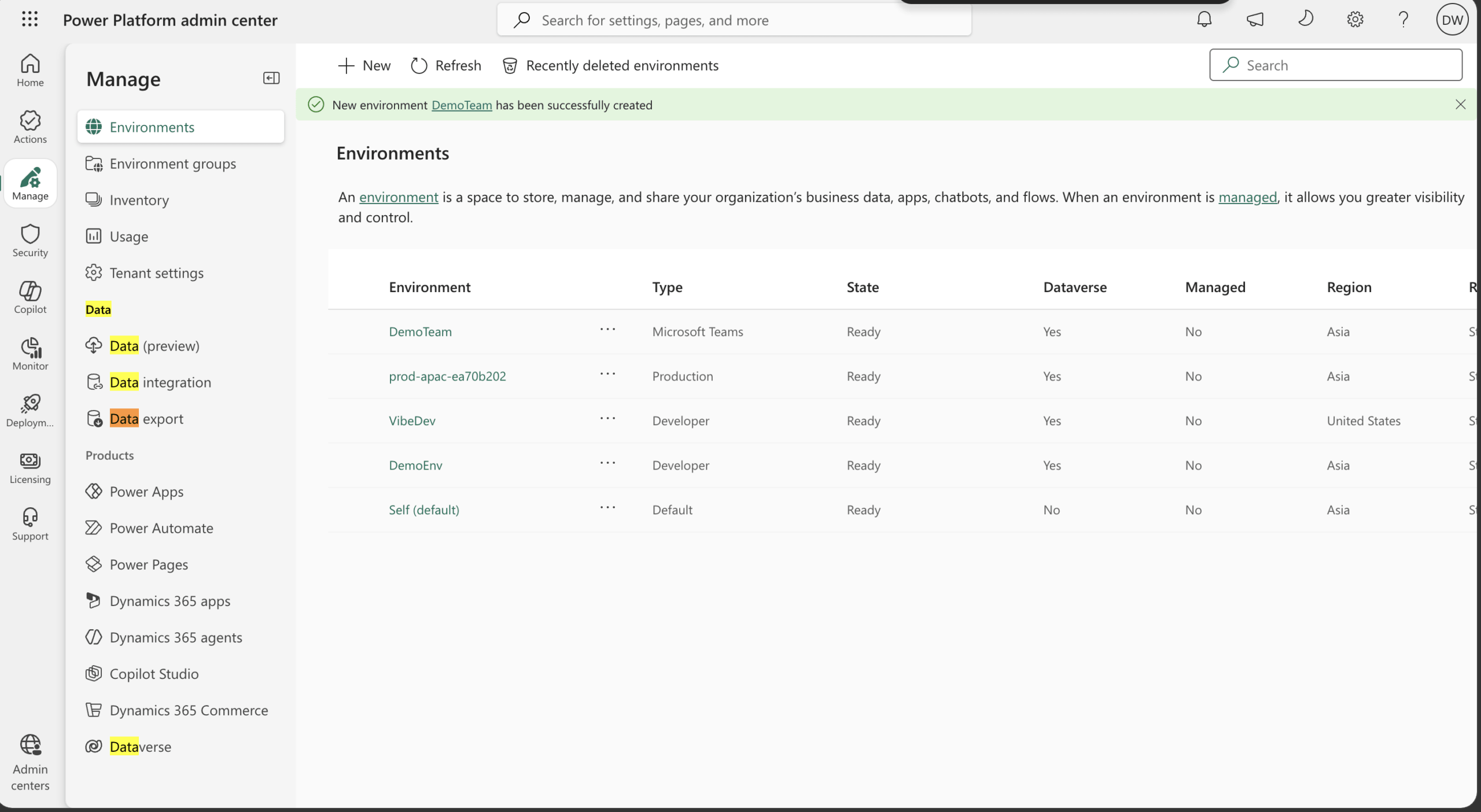Sort by Environment column header
This screenshot has height=812, width=1481.
pyautogui.click(x=429, y=287)
